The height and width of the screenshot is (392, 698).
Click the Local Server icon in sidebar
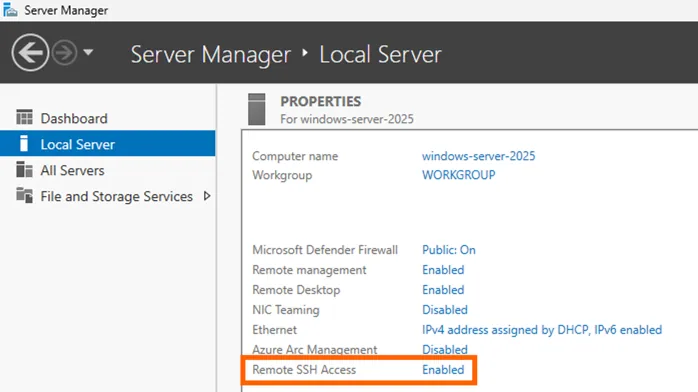[x=24, y=143]
